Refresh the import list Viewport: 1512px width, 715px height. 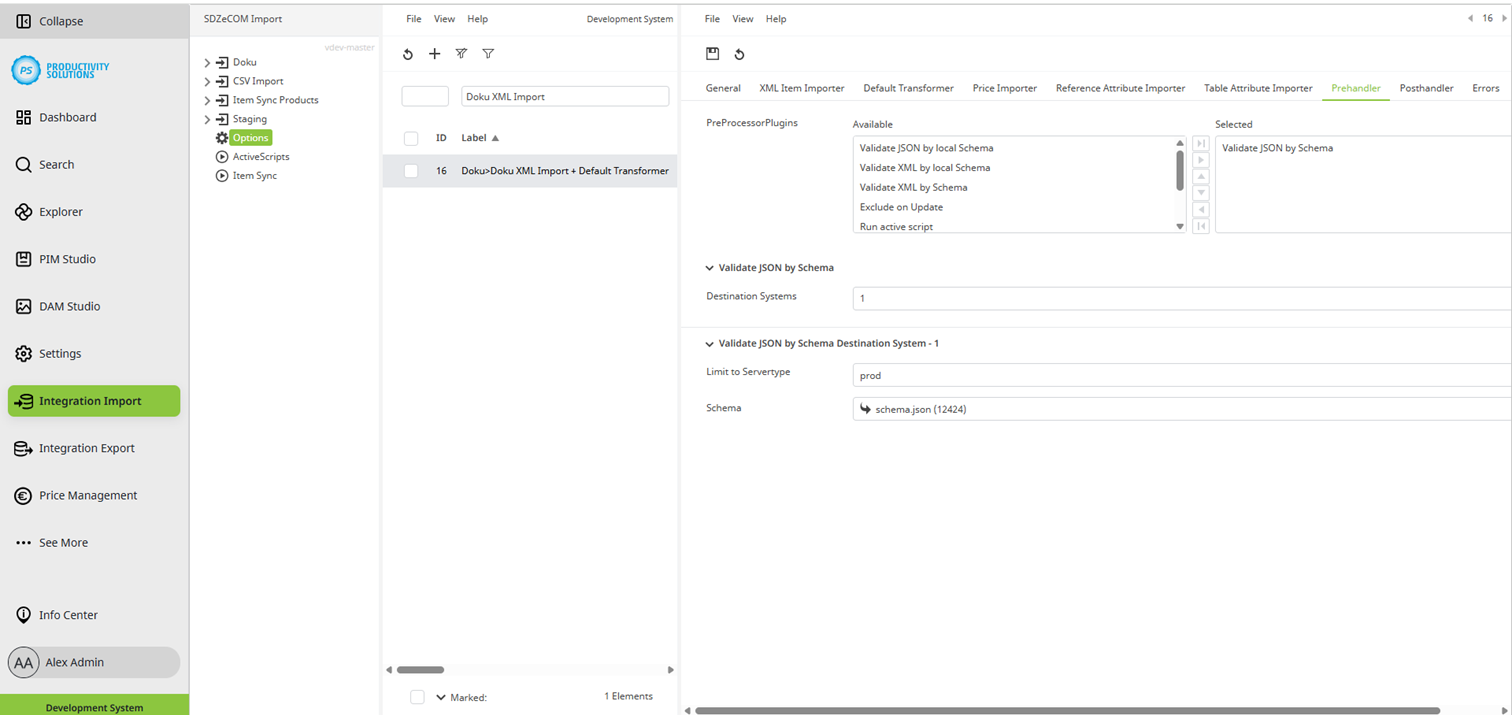[407, 54]
